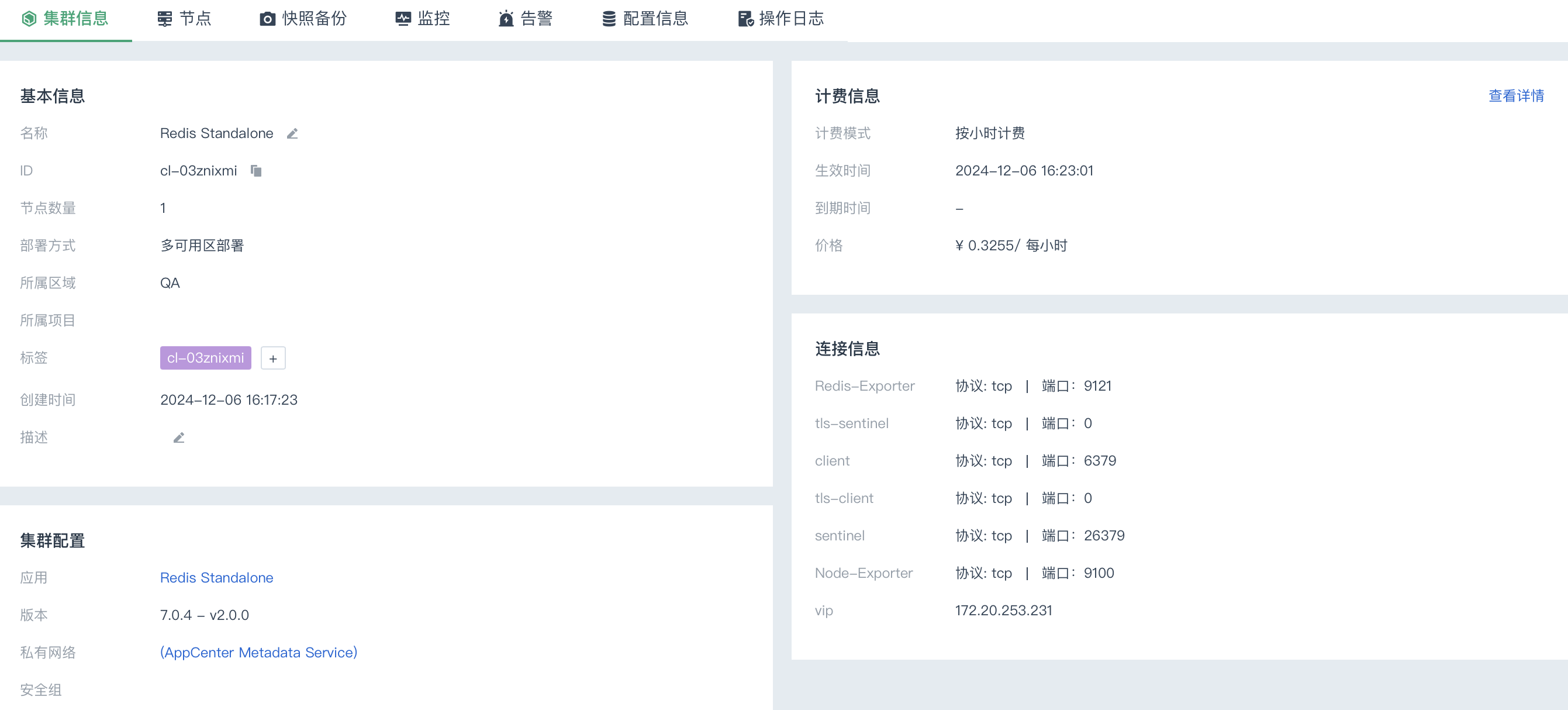Click the sentinel port 26379
Viewport: 1568px width, 710px height.
1104,536
